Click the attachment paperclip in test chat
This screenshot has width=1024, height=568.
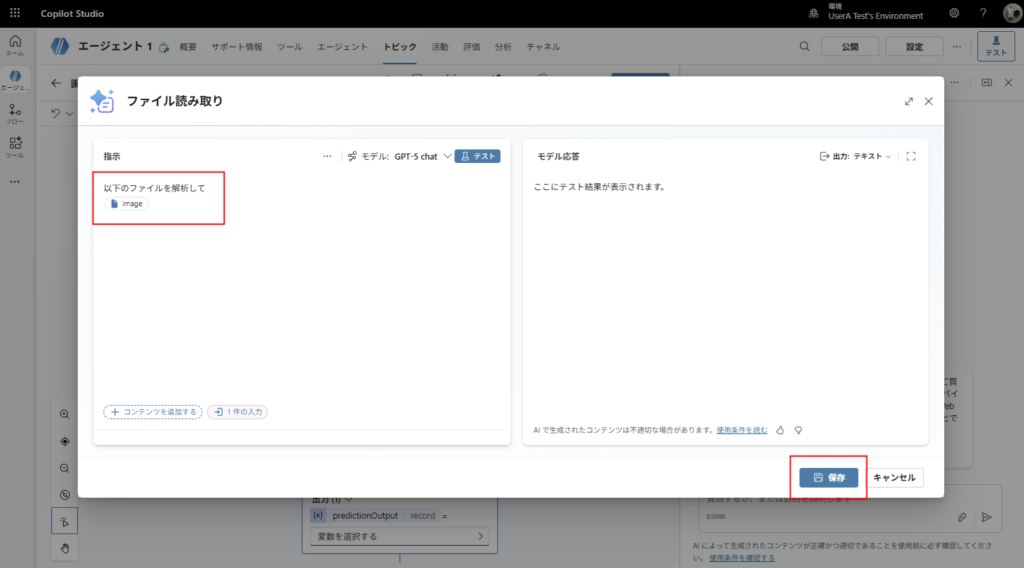click(962, 517)
